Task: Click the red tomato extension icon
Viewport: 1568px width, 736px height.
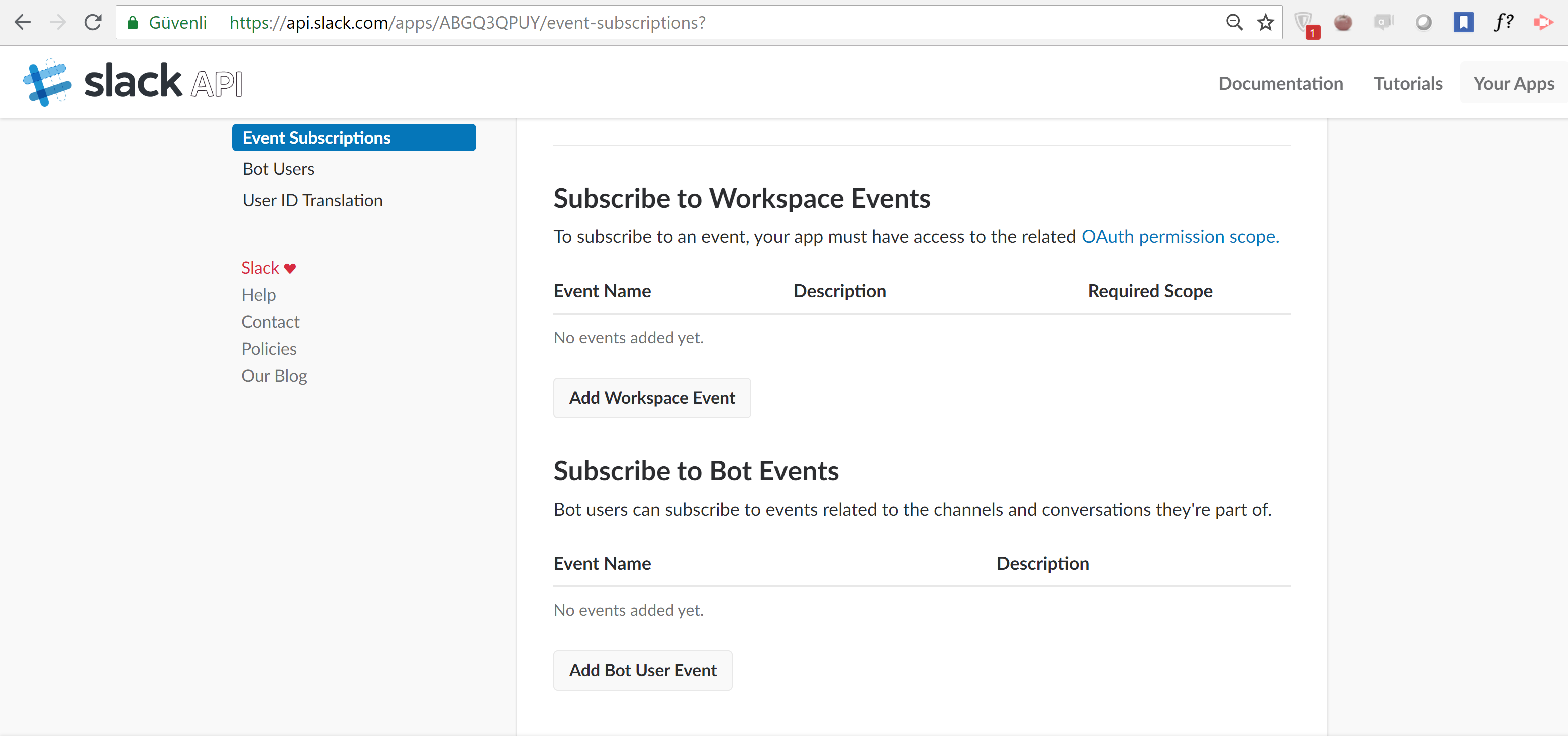Action: (1343, 23)
